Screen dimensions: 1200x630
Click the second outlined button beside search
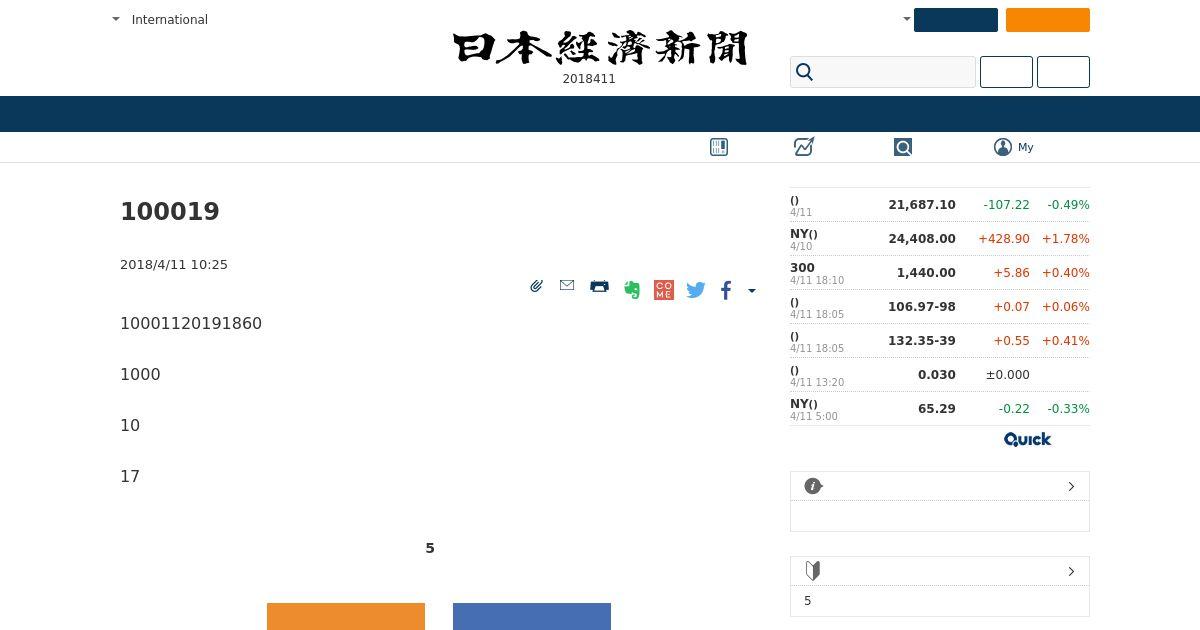pyautogui.click(x=1063, y=72)
